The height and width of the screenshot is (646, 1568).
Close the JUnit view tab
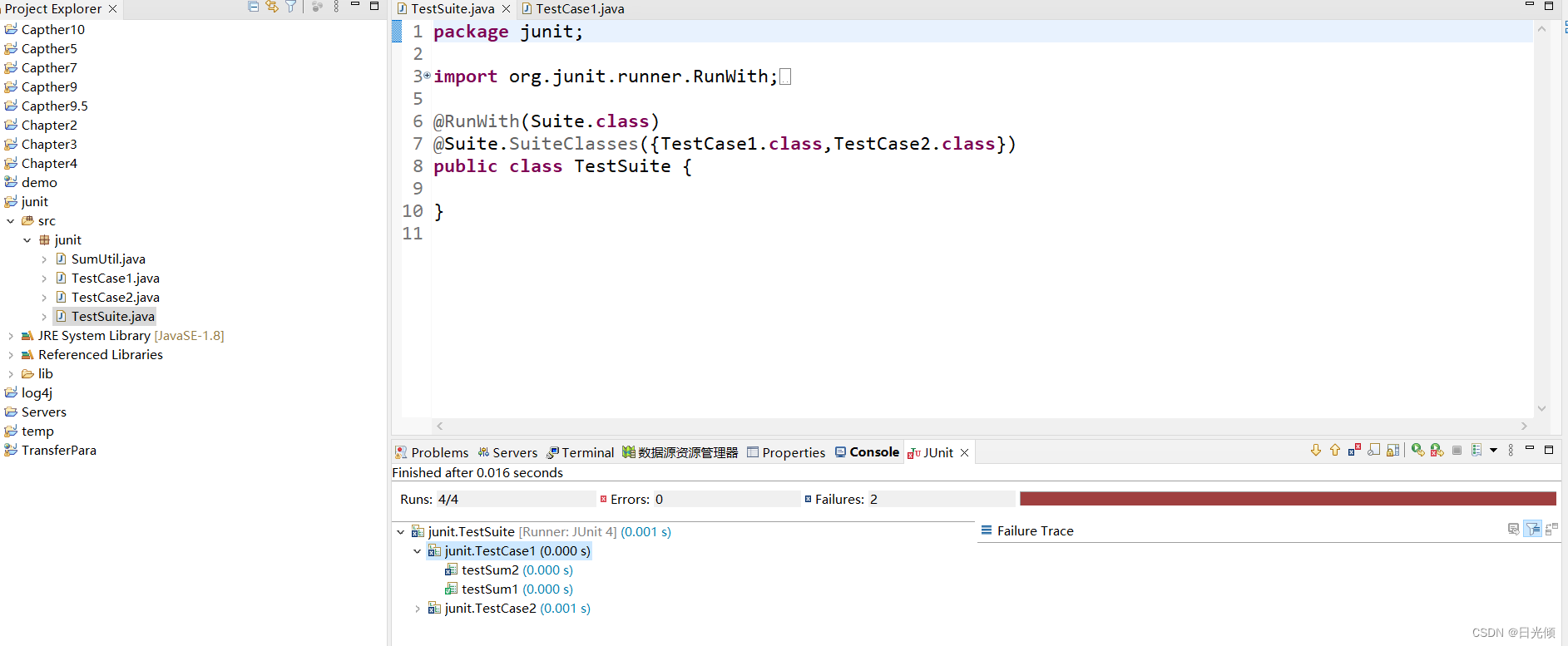[x=965, y=453]
